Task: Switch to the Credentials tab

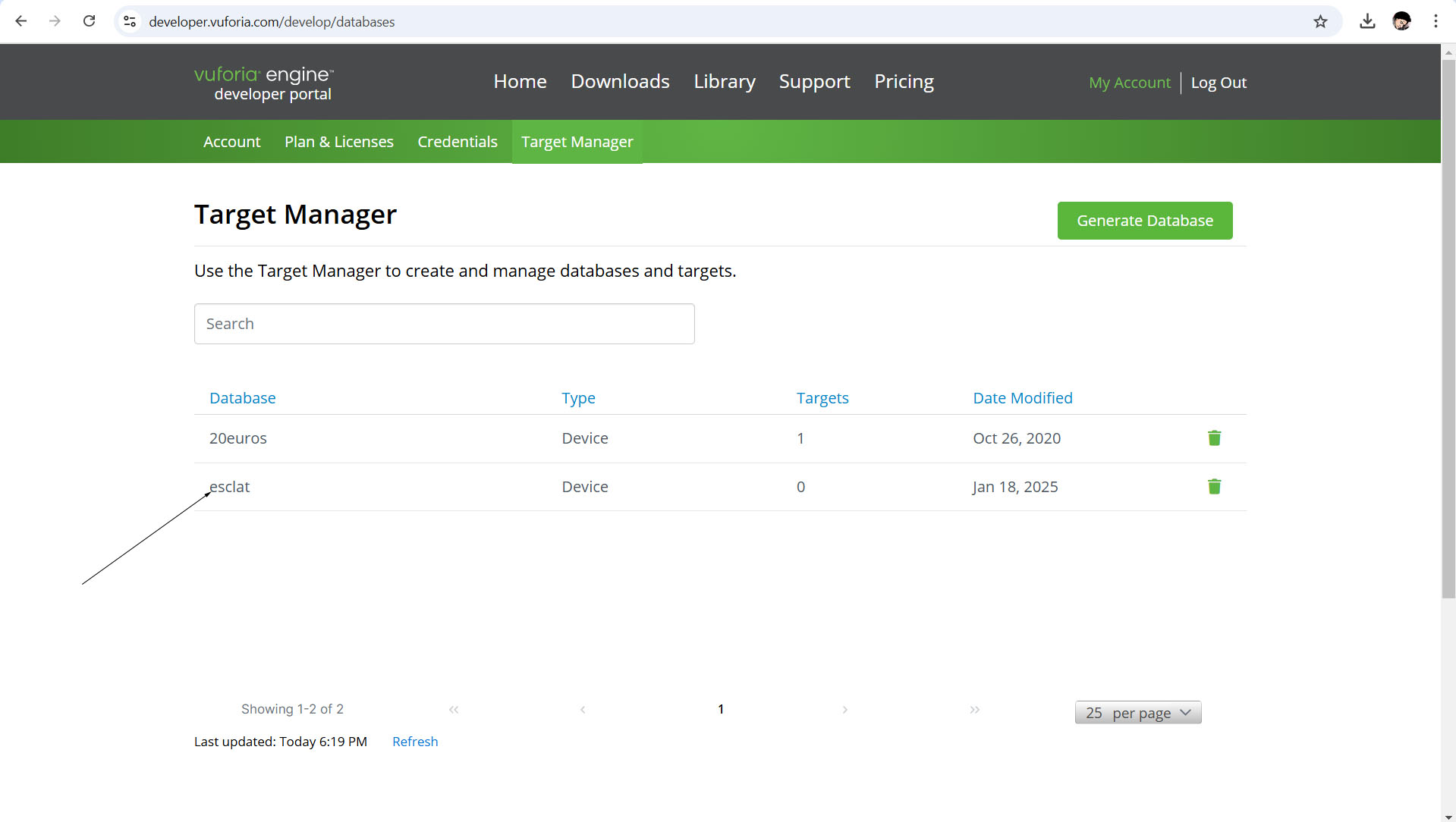Action: [x=457, y=142]
